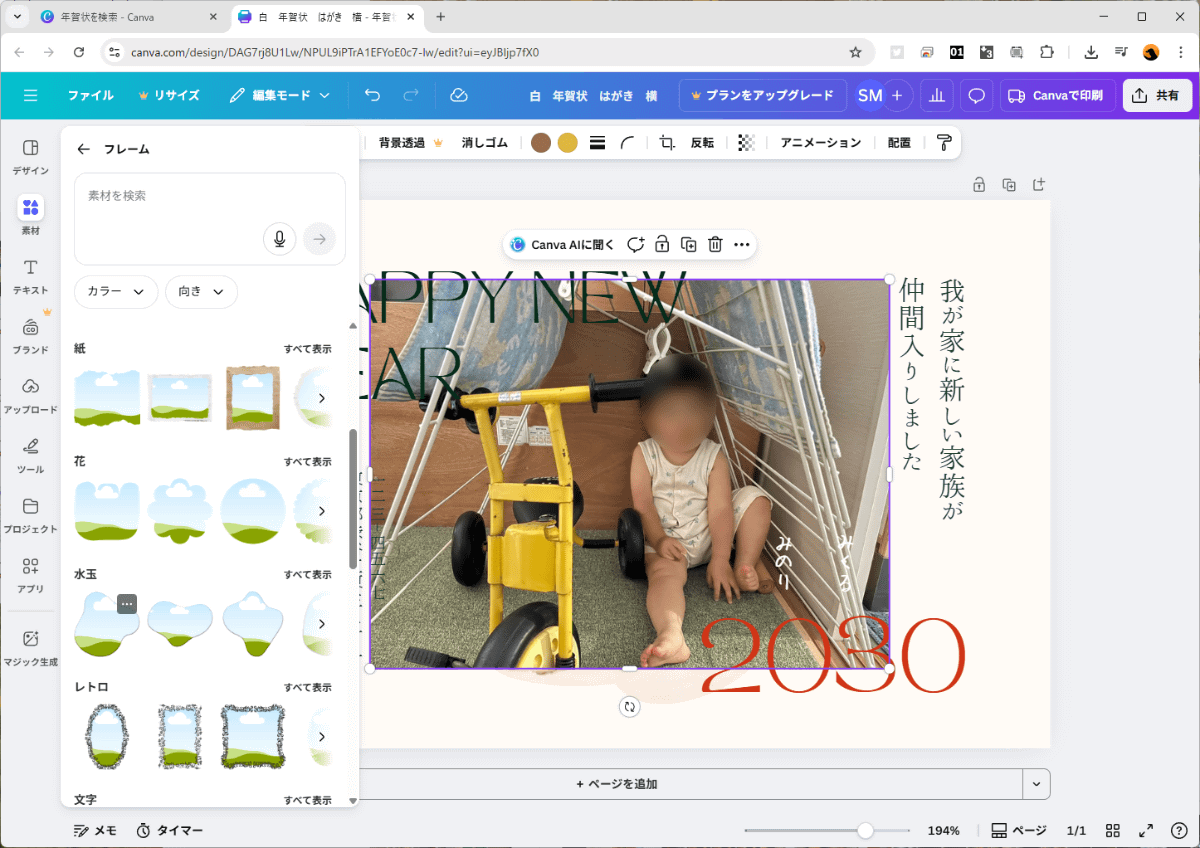The image size is (1200, 848).
Task: Open the Brand (ブランド) sidebar tab
Action: [x=30, y=337]
